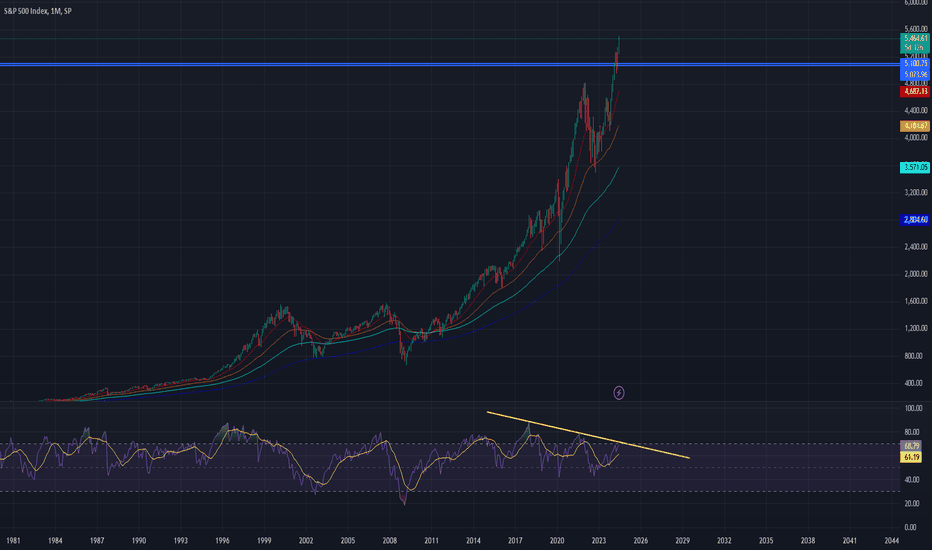Click the teal 3,571.05 moving average label
This screenshot has width=932, height=550.
(915, 168)
